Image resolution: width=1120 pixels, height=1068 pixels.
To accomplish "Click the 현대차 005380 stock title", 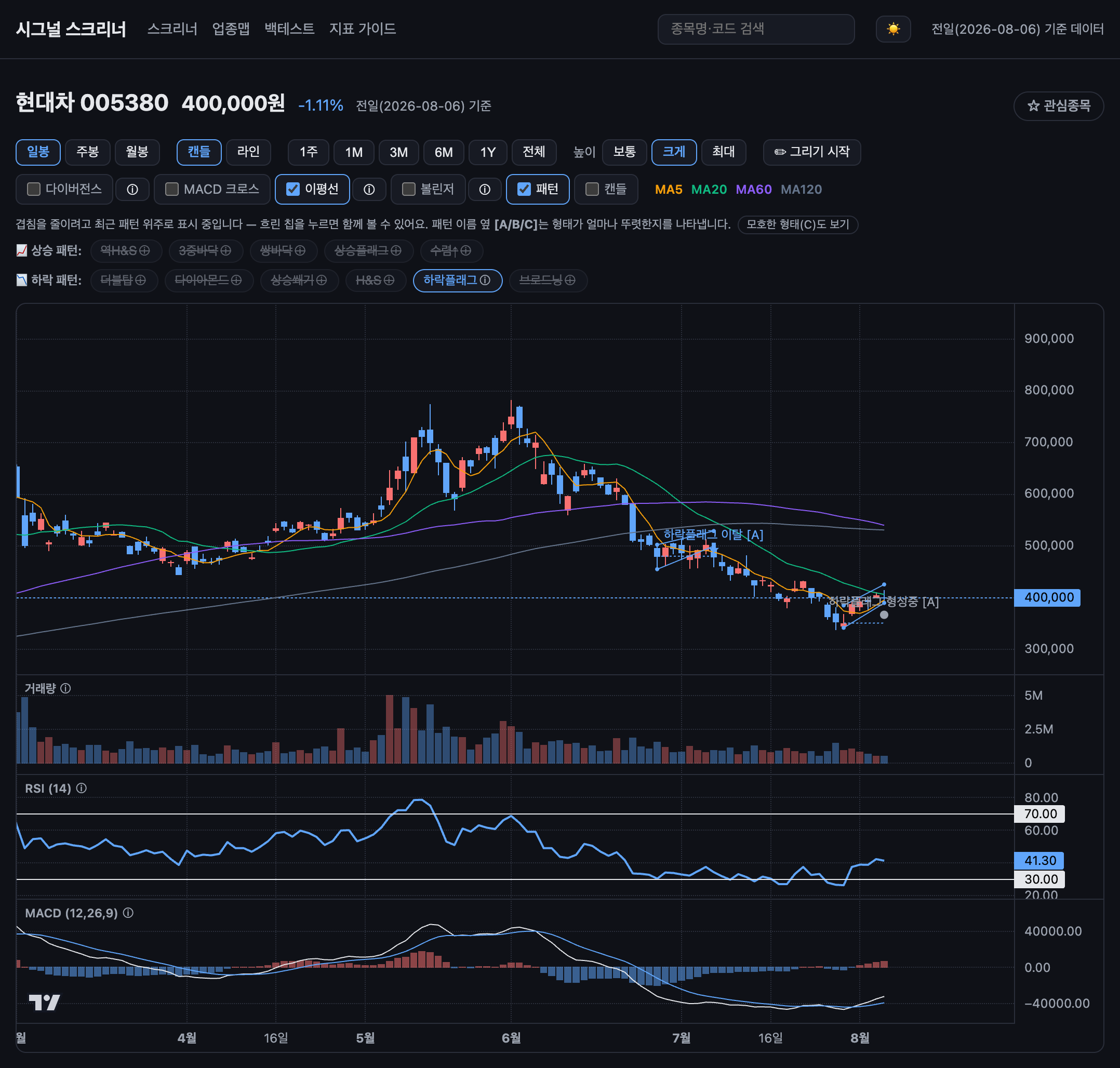I will click(91, 103).
